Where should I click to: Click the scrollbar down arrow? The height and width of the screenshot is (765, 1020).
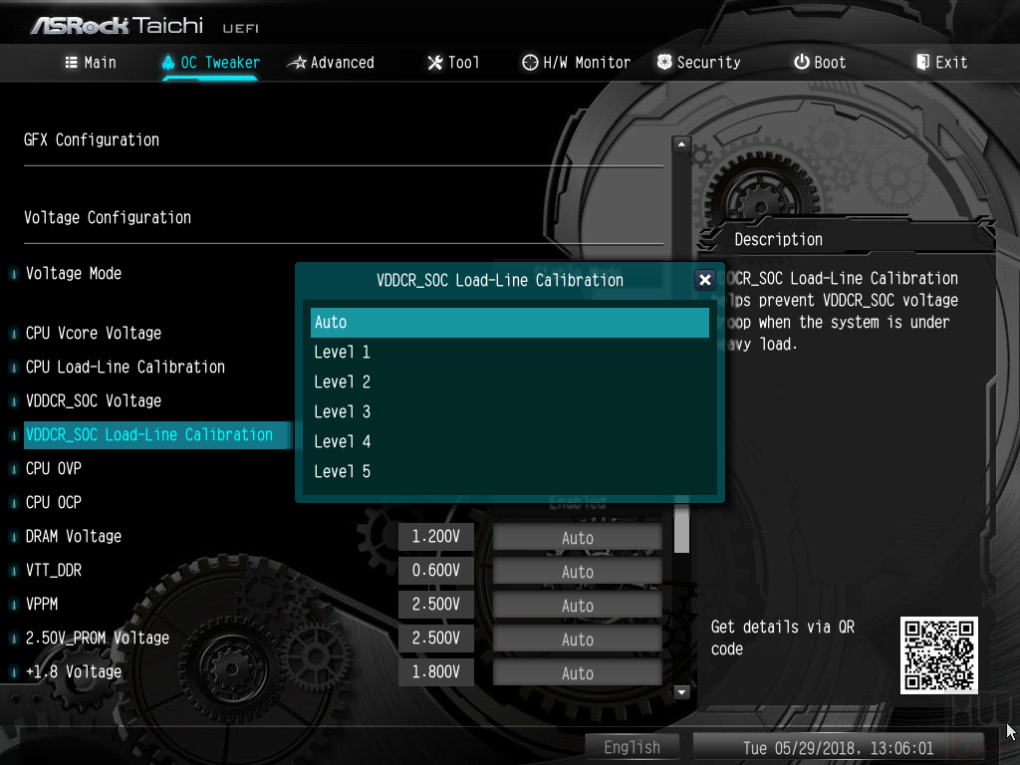[681, 692]
